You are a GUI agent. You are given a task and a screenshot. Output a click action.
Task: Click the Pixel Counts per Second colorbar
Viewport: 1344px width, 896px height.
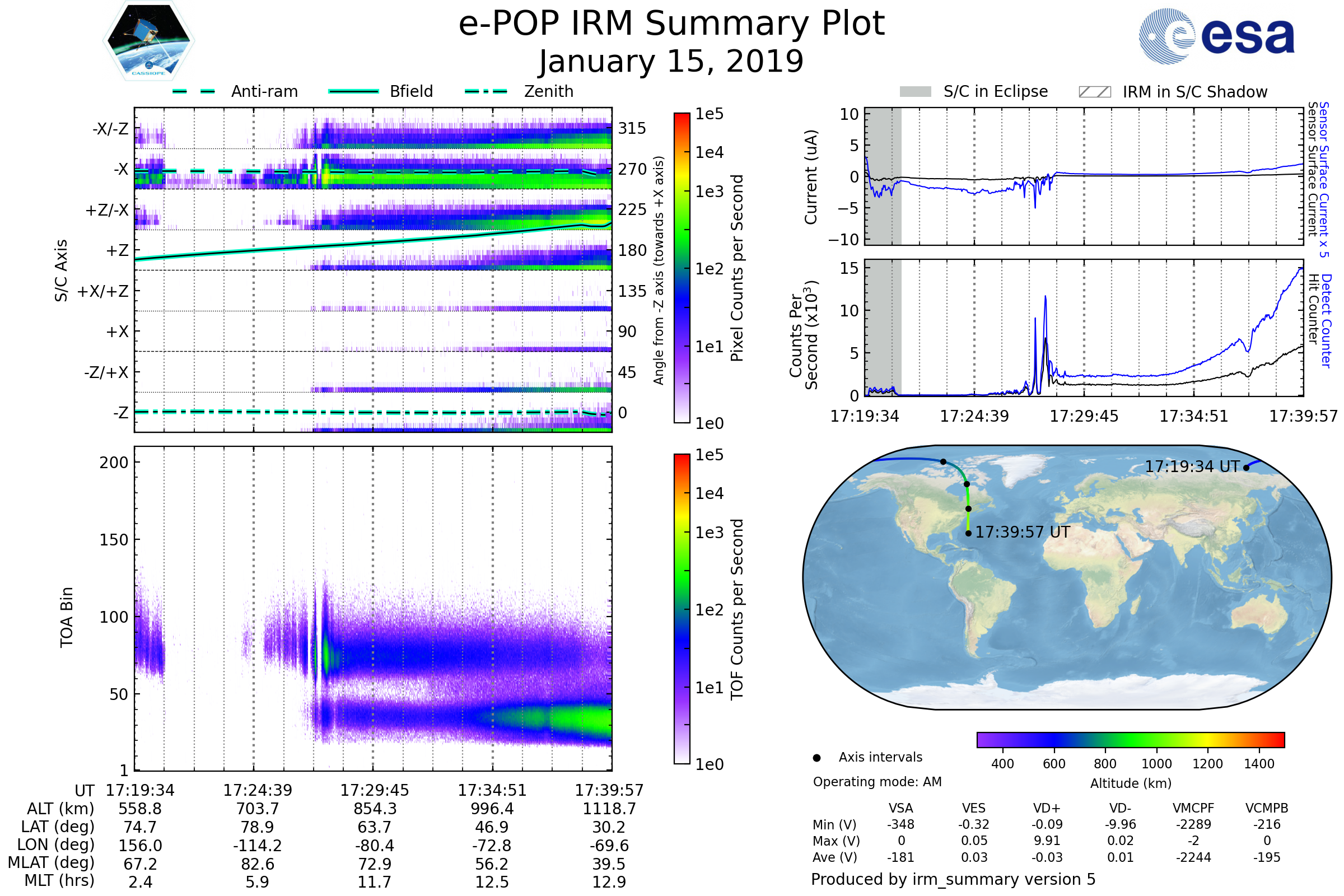[682, 268]
